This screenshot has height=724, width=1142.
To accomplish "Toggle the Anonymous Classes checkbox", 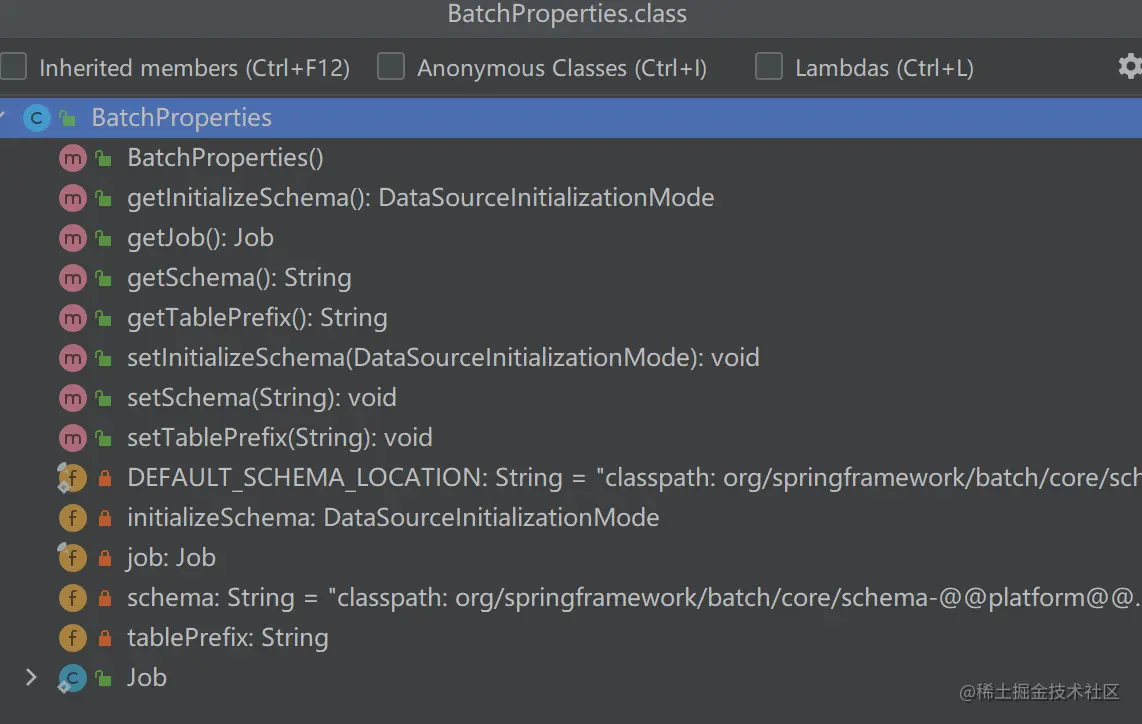I will coord(391,67).
